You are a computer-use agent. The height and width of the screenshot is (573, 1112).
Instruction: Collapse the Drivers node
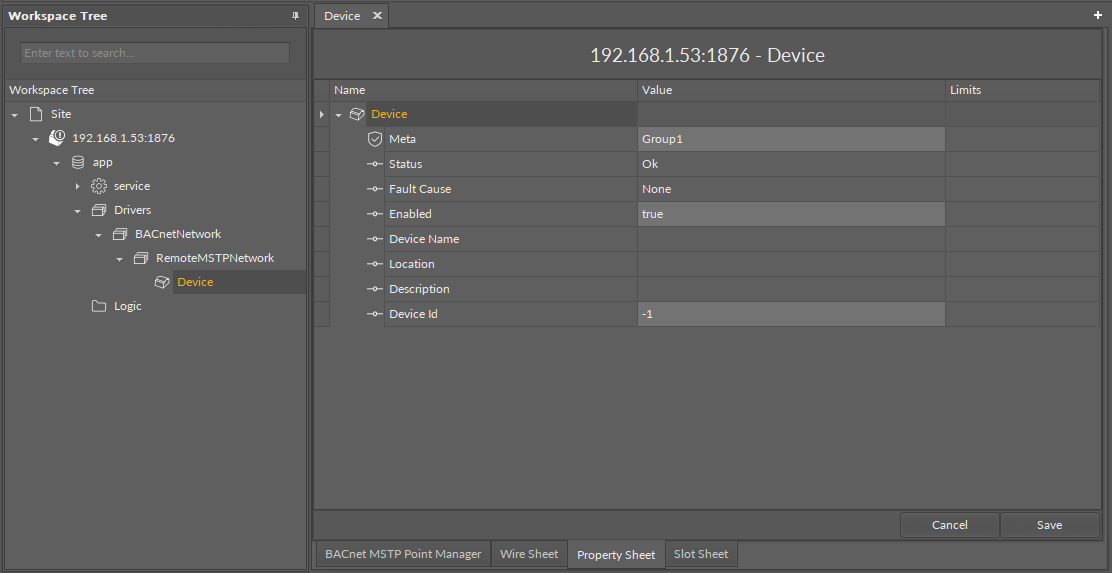click(x=78, y=211)
